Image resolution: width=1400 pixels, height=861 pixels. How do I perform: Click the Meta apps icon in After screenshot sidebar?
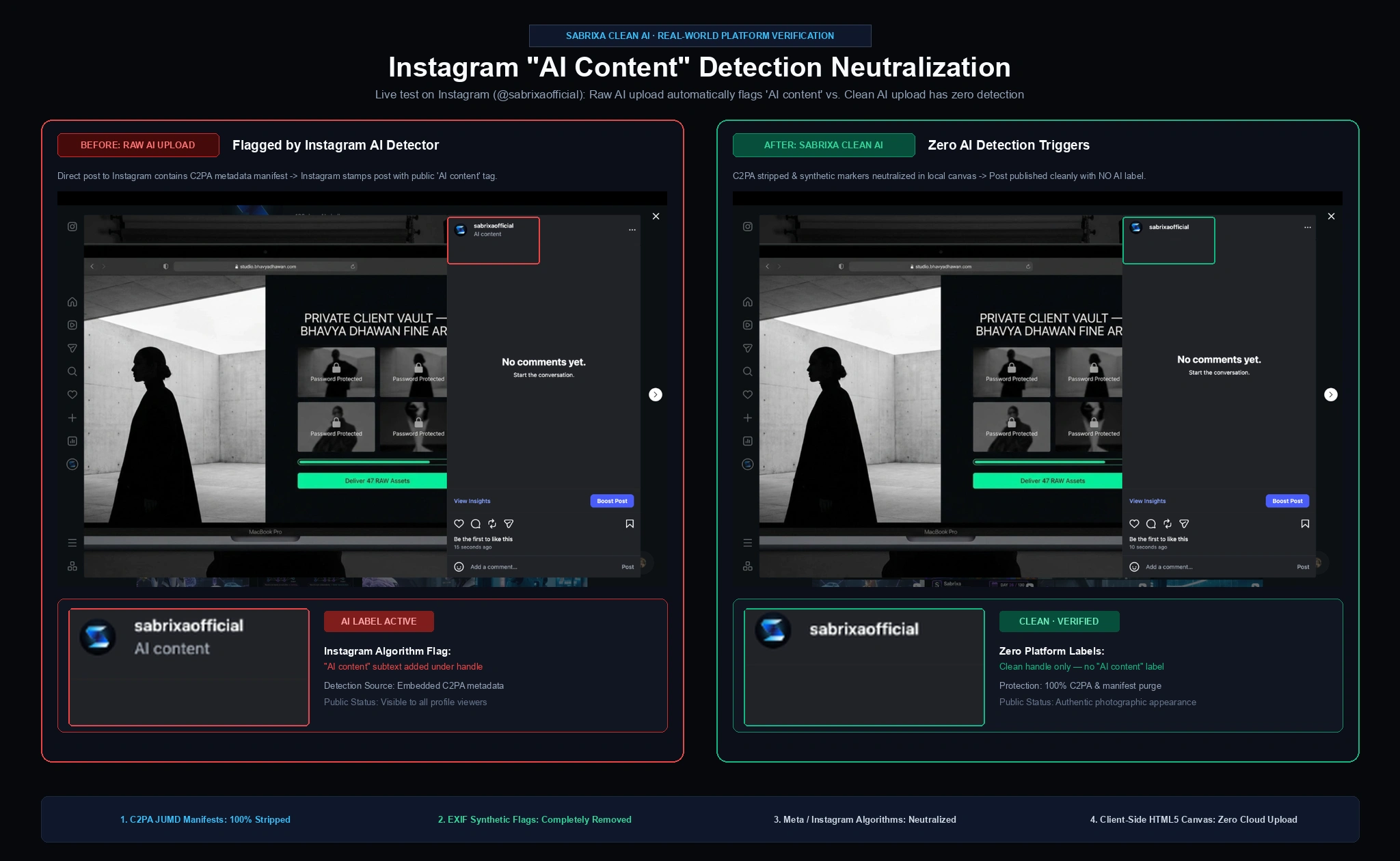(748, 566)
